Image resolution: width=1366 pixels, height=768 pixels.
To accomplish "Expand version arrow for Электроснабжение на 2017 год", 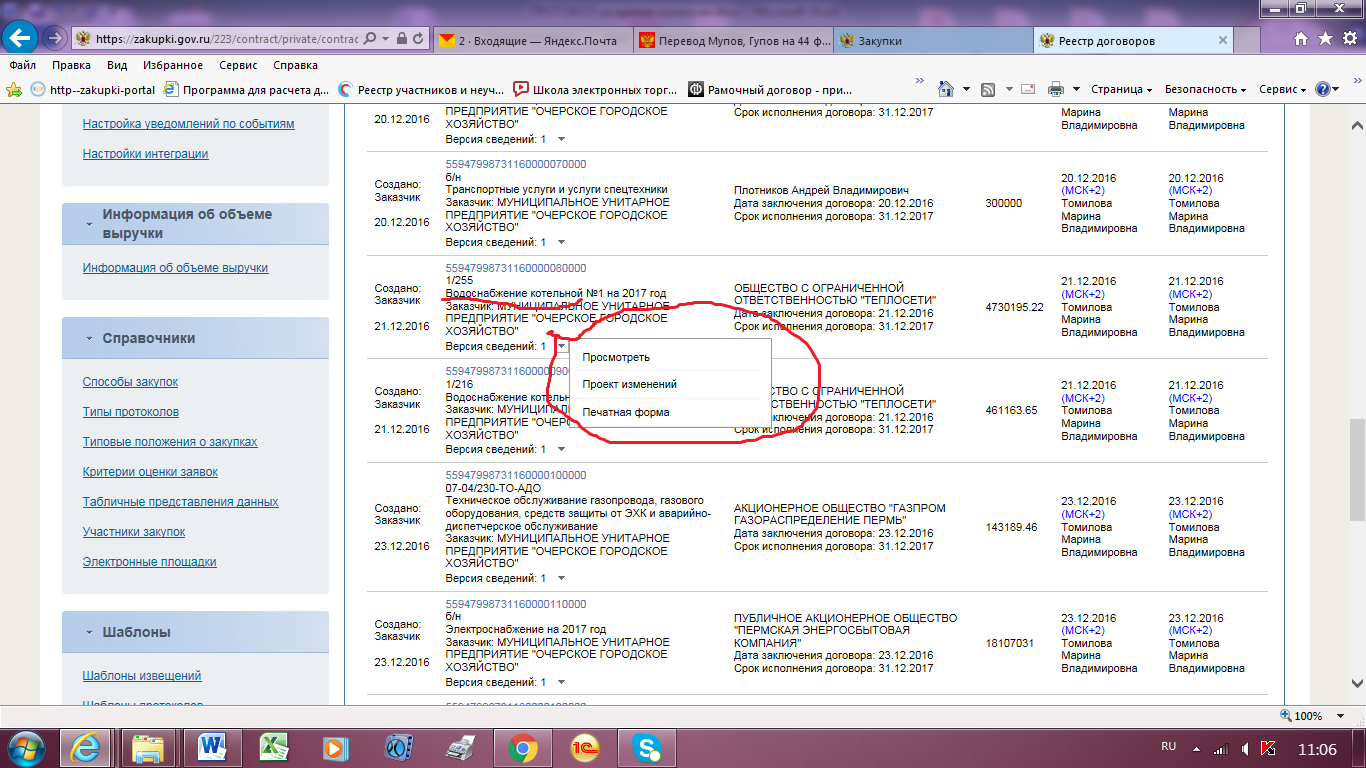I will (561, 682).
